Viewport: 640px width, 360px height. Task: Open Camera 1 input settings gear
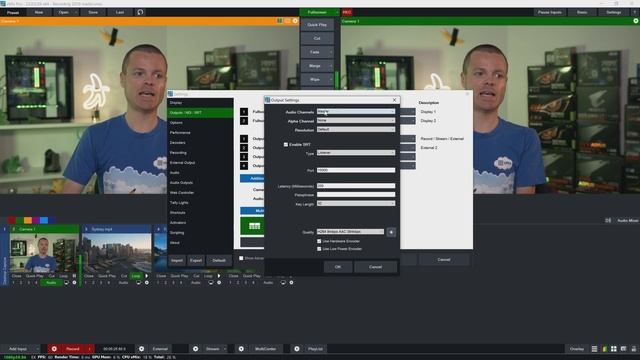tap(74, 282)
